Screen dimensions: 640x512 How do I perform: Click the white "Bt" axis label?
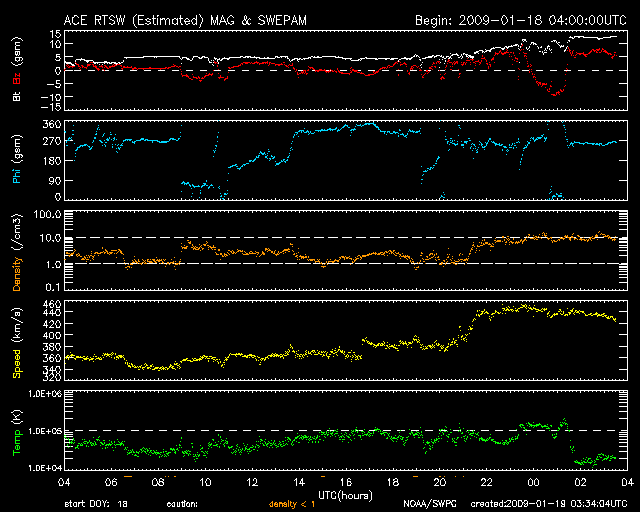tap(17, 96)
